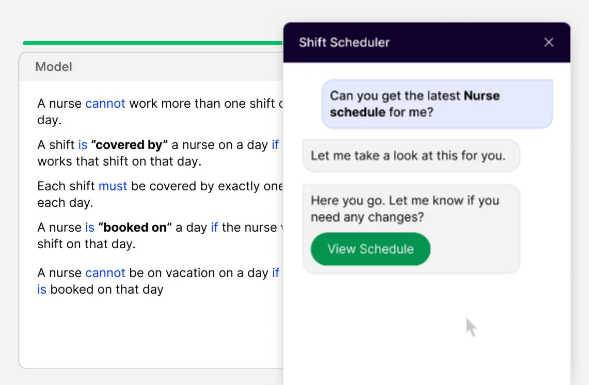This screenshot has height=385, width=589.
Task: Click the blue 'if' in the covered by rule
Action: (x=275, y=145)
